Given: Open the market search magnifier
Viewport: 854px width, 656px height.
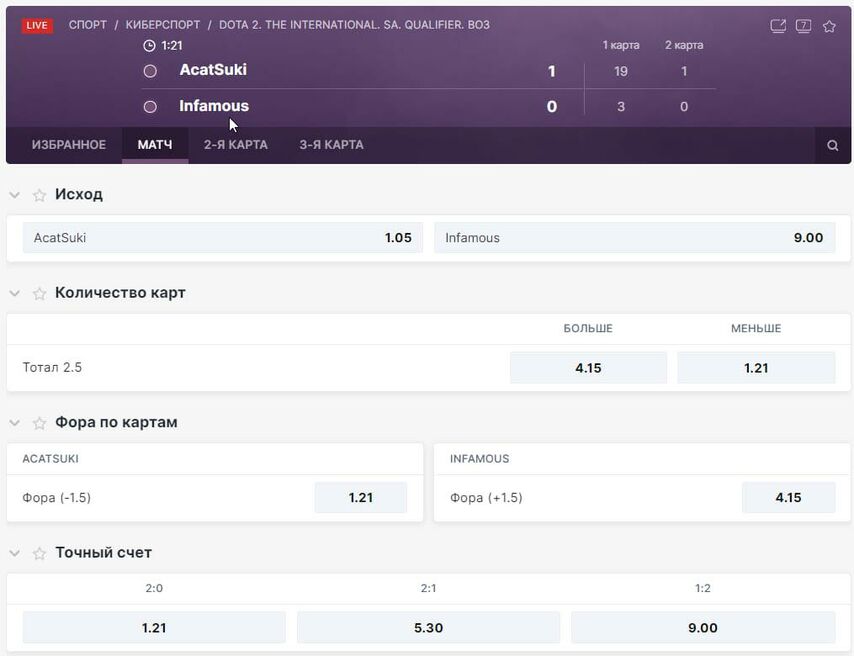Looking at the screenshot, I should (832, 145).
